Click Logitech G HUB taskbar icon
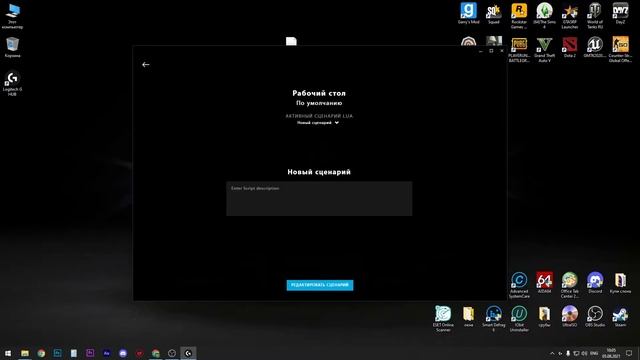This screenshot has height=360, width=640. (188, 353)
